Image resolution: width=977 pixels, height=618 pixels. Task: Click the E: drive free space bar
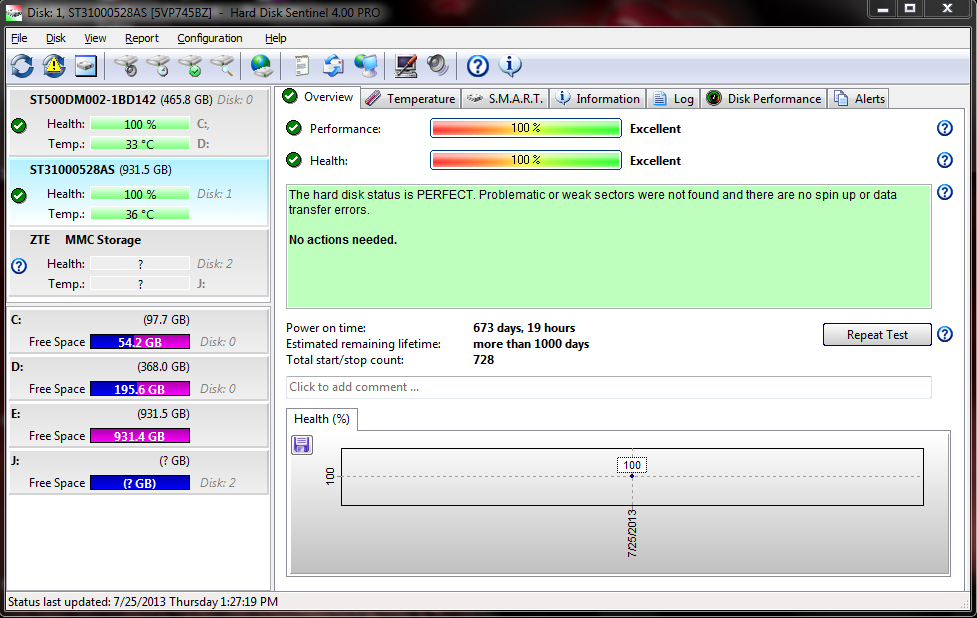click(x=139, y=436)
